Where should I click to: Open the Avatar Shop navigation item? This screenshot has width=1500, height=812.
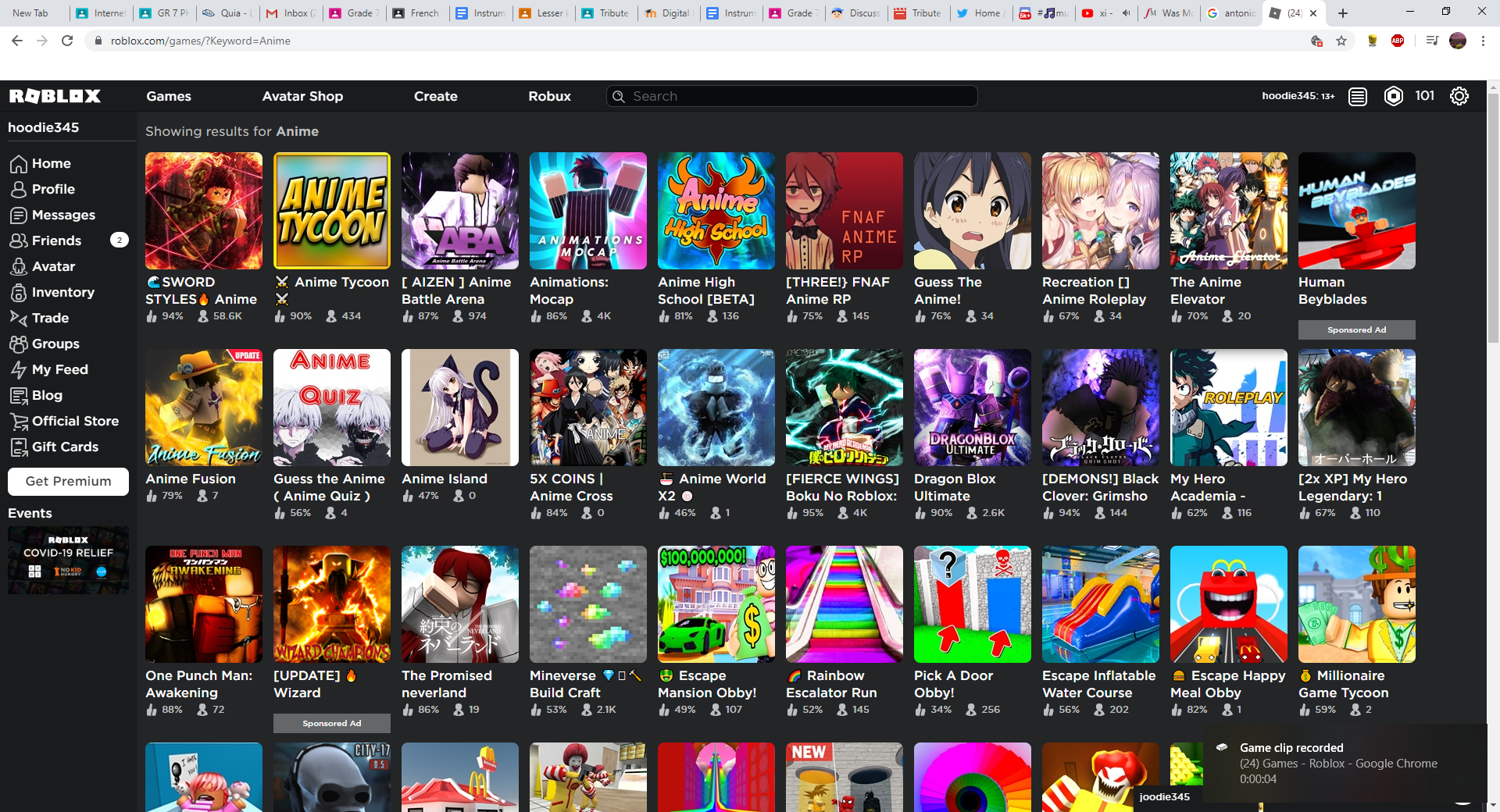tap(302, 96)
